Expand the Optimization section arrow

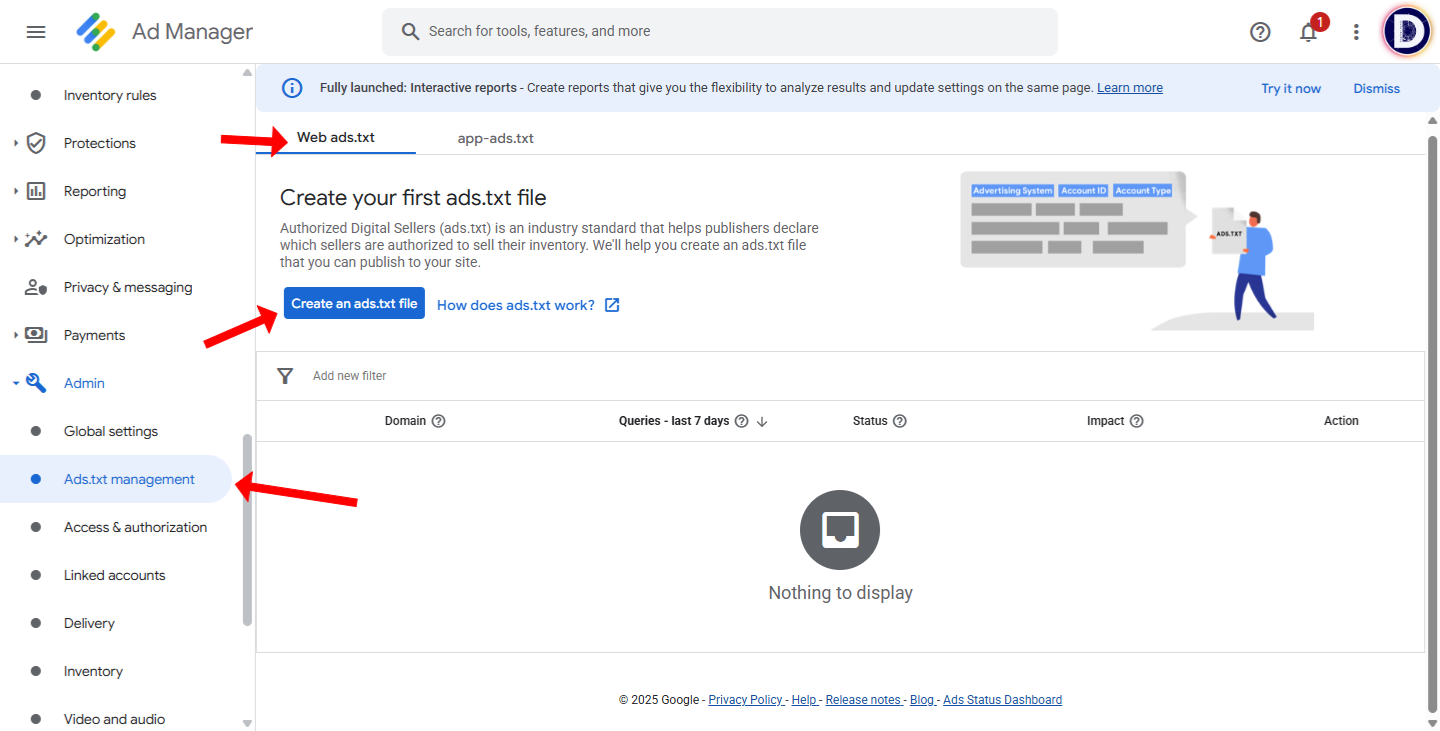[16, 239]
